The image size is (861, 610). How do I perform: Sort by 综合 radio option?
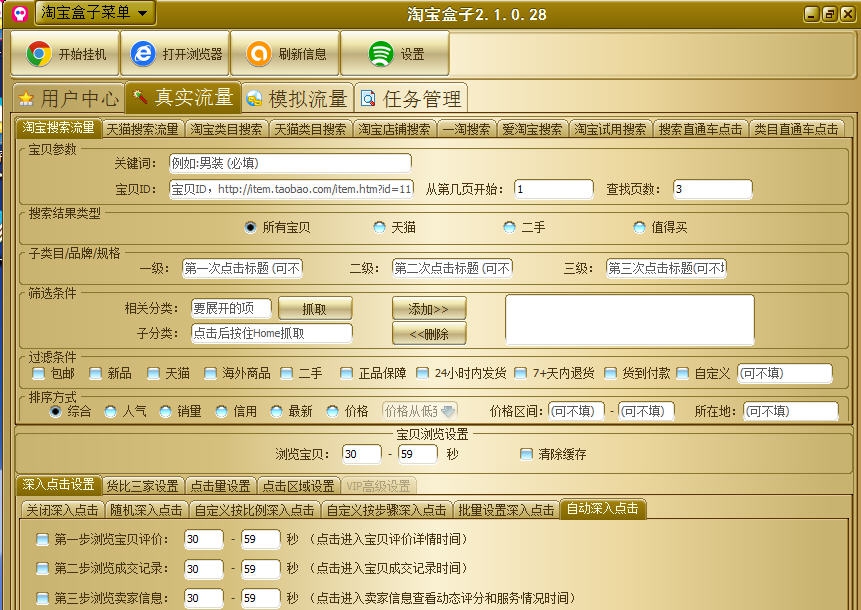point(55,411)
